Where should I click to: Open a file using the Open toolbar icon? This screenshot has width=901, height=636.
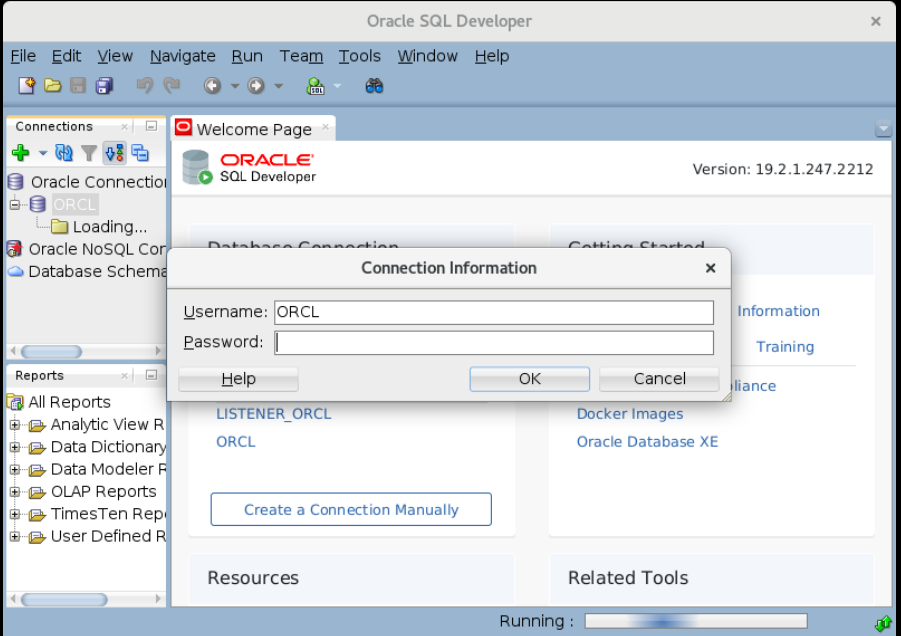[54, 85]
